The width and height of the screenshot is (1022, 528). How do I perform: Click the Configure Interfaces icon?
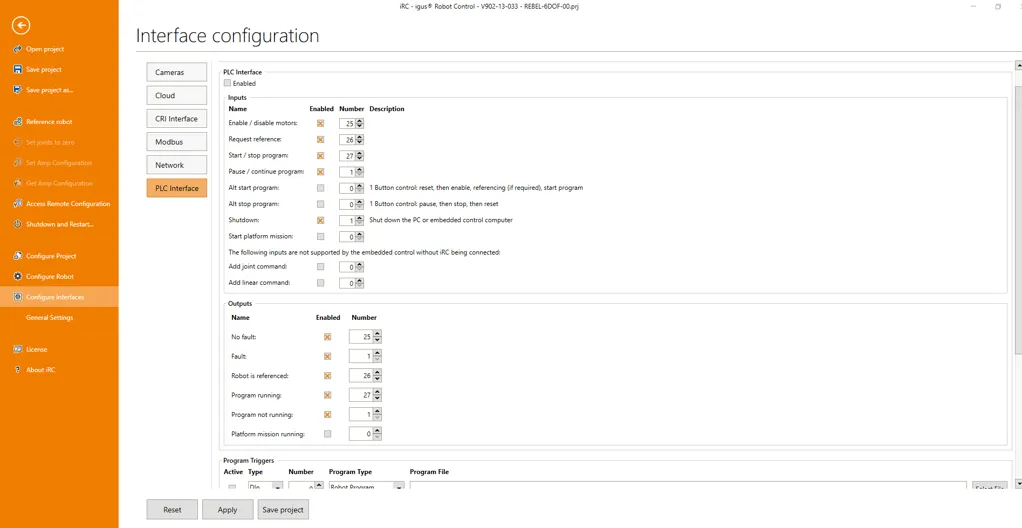(18, 297)
